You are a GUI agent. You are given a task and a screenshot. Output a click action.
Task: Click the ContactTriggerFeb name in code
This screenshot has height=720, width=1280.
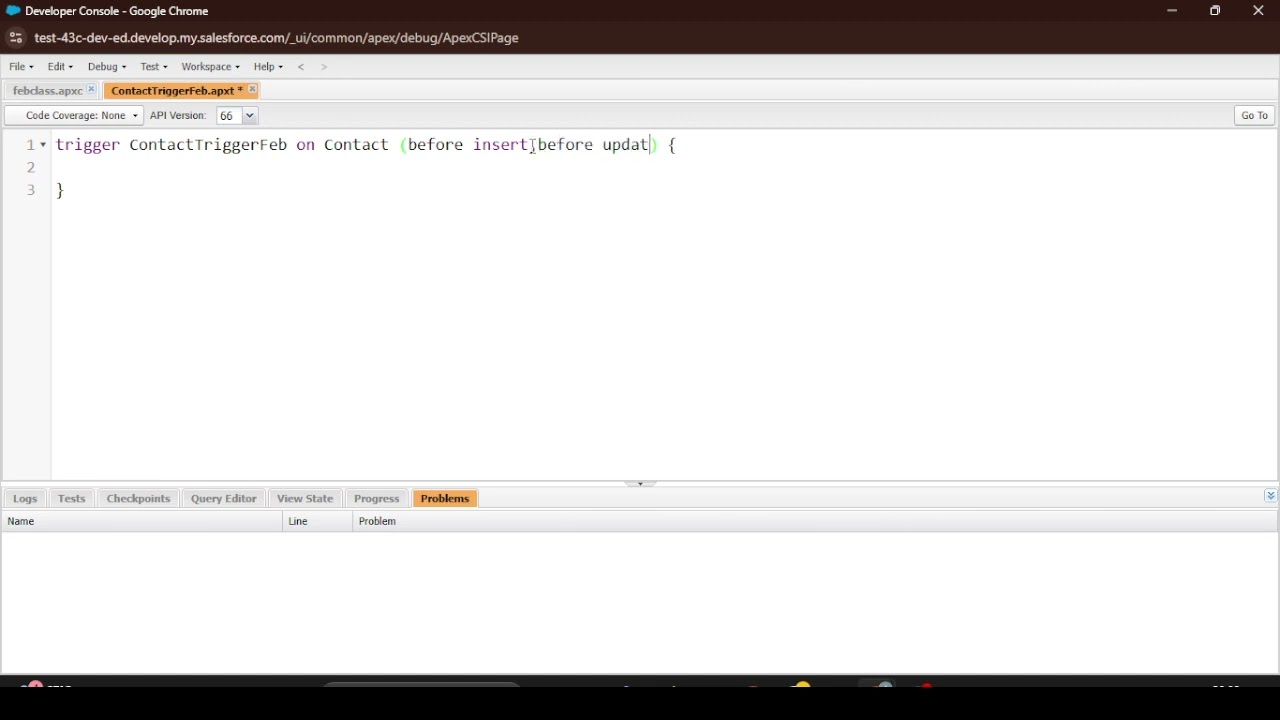pyautogui.click(x=208, y=145)
